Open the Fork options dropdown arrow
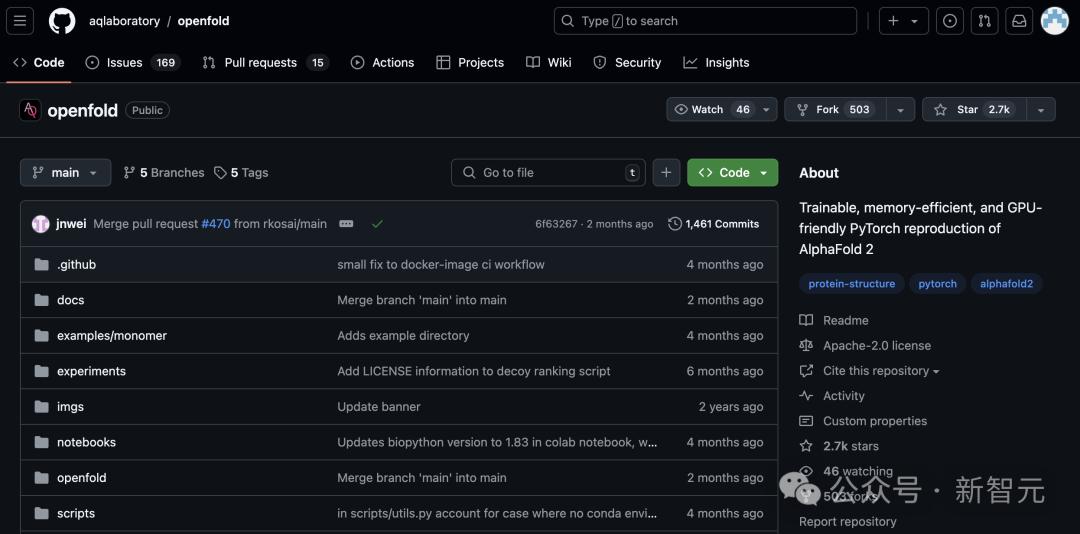Screen dimensions: 1080x534 [900, 110]
